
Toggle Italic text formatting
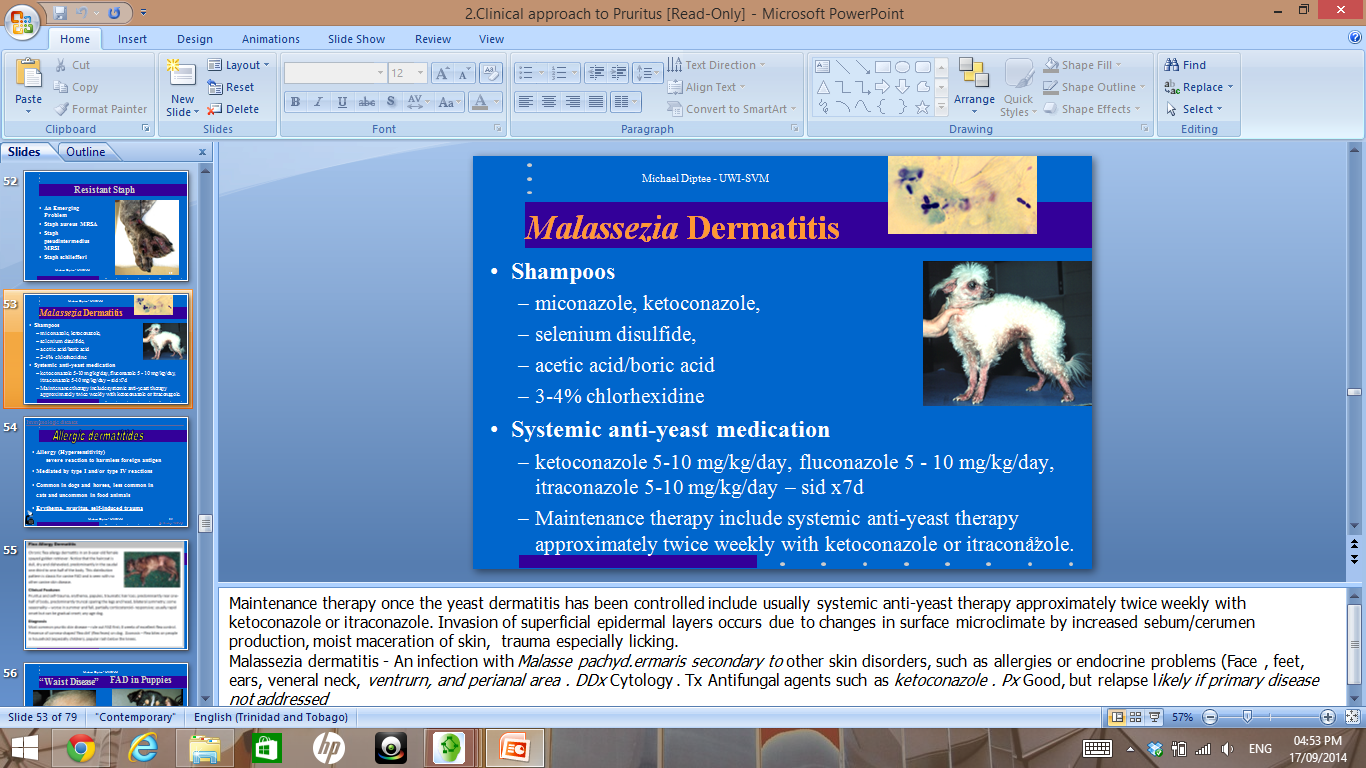pyautogui.click(x=319, y=102)
